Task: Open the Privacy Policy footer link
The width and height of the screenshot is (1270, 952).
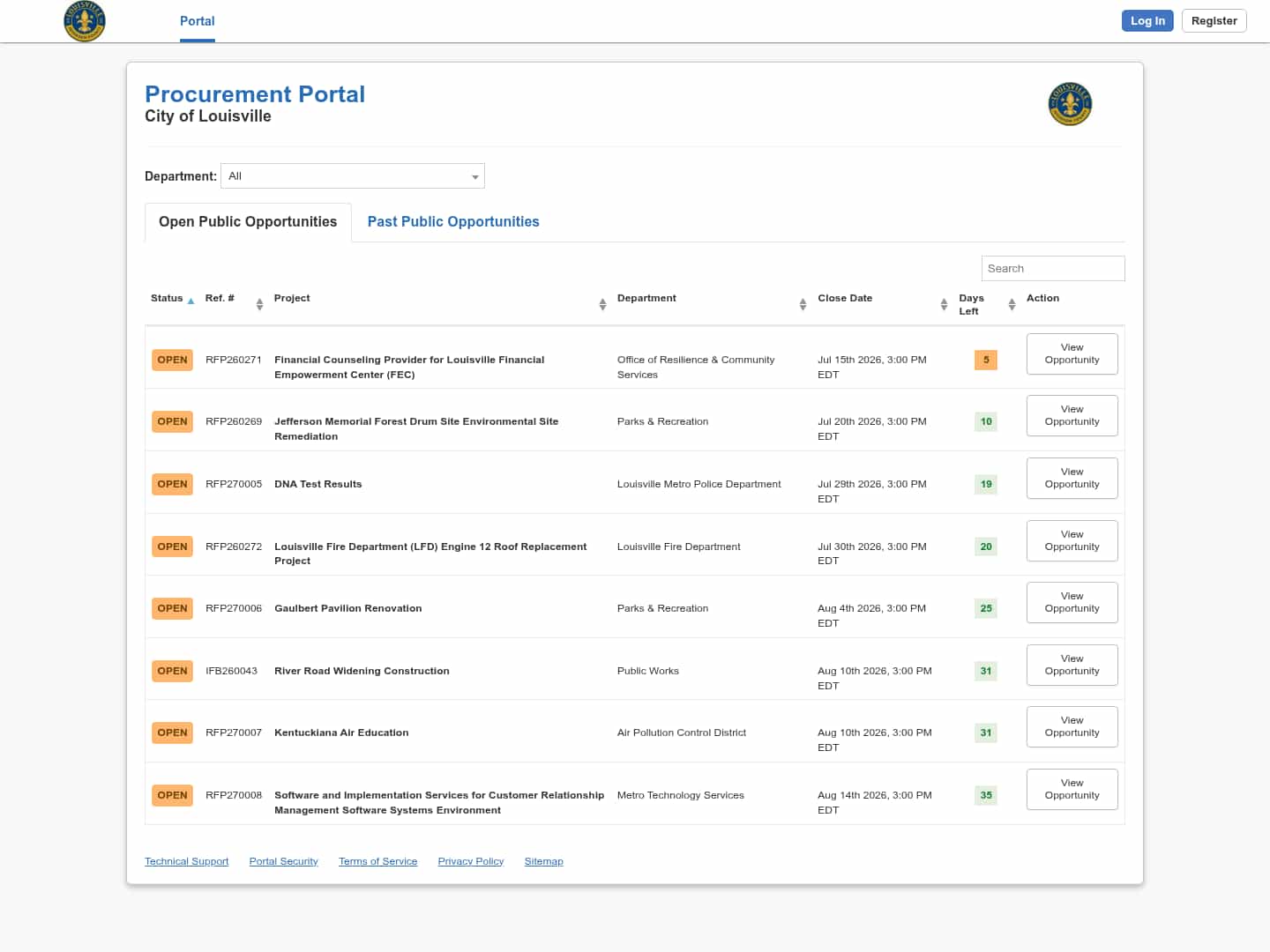Action: pos(471,861)
